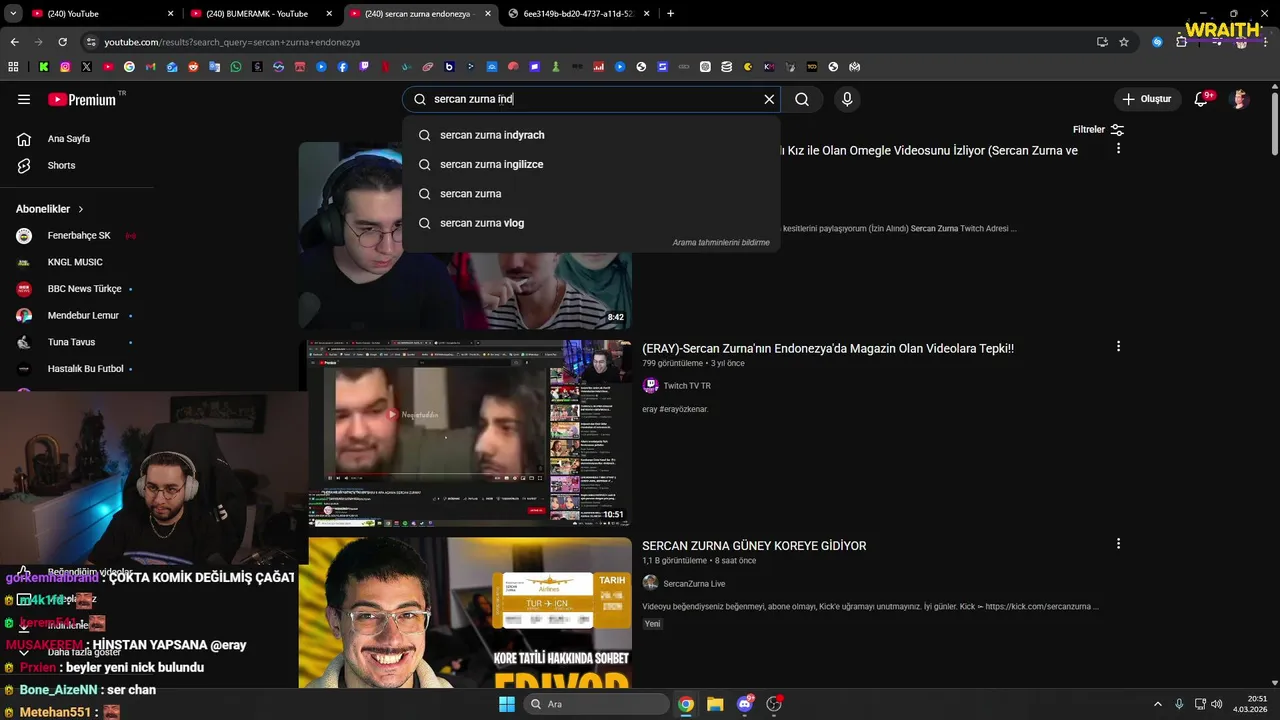Open the Kick bookmark icon
Viewport: 1280px width, 720px height.
pos(44,67)
